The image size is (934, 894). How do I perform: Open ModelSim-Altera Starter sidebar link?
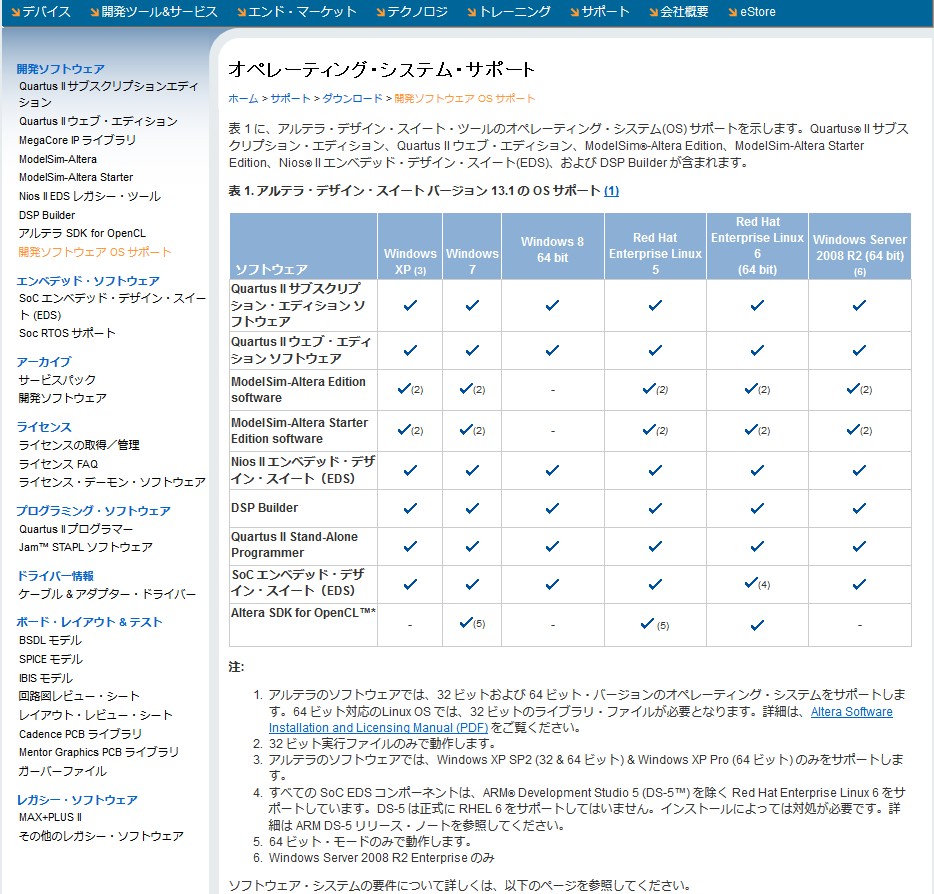[x=76, y=177]
